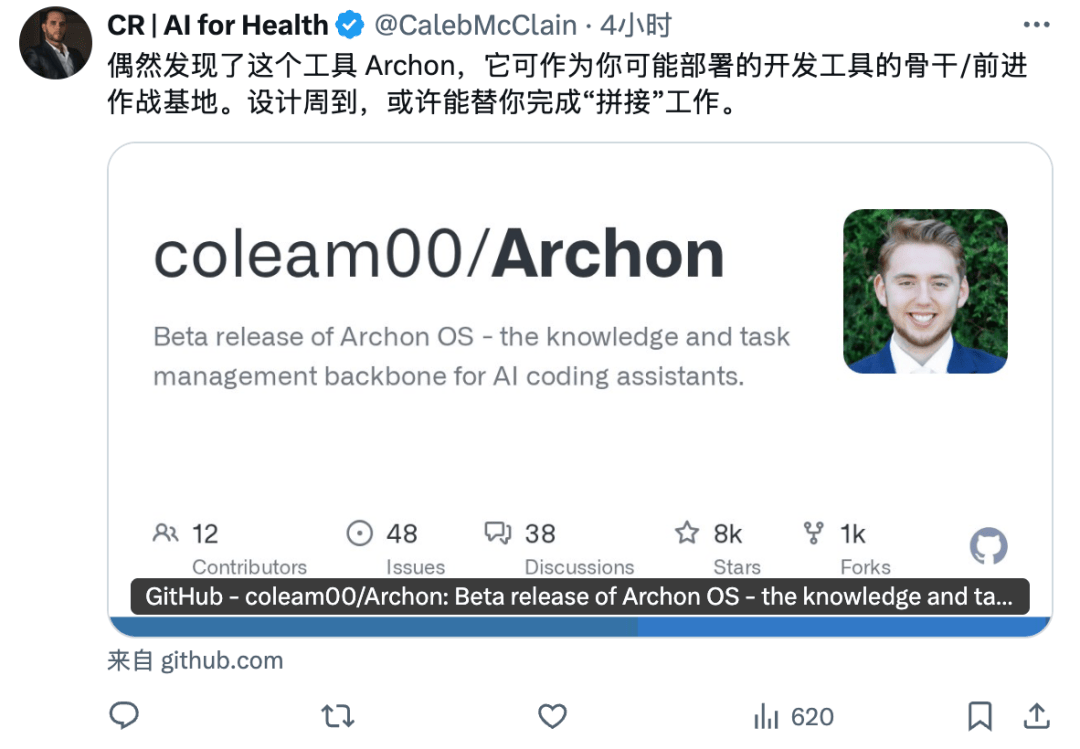Image resolution: width=1080 pixels, height=749 pixels.
Task: Click the 8k Stars stat
Action: click(716, 548)
